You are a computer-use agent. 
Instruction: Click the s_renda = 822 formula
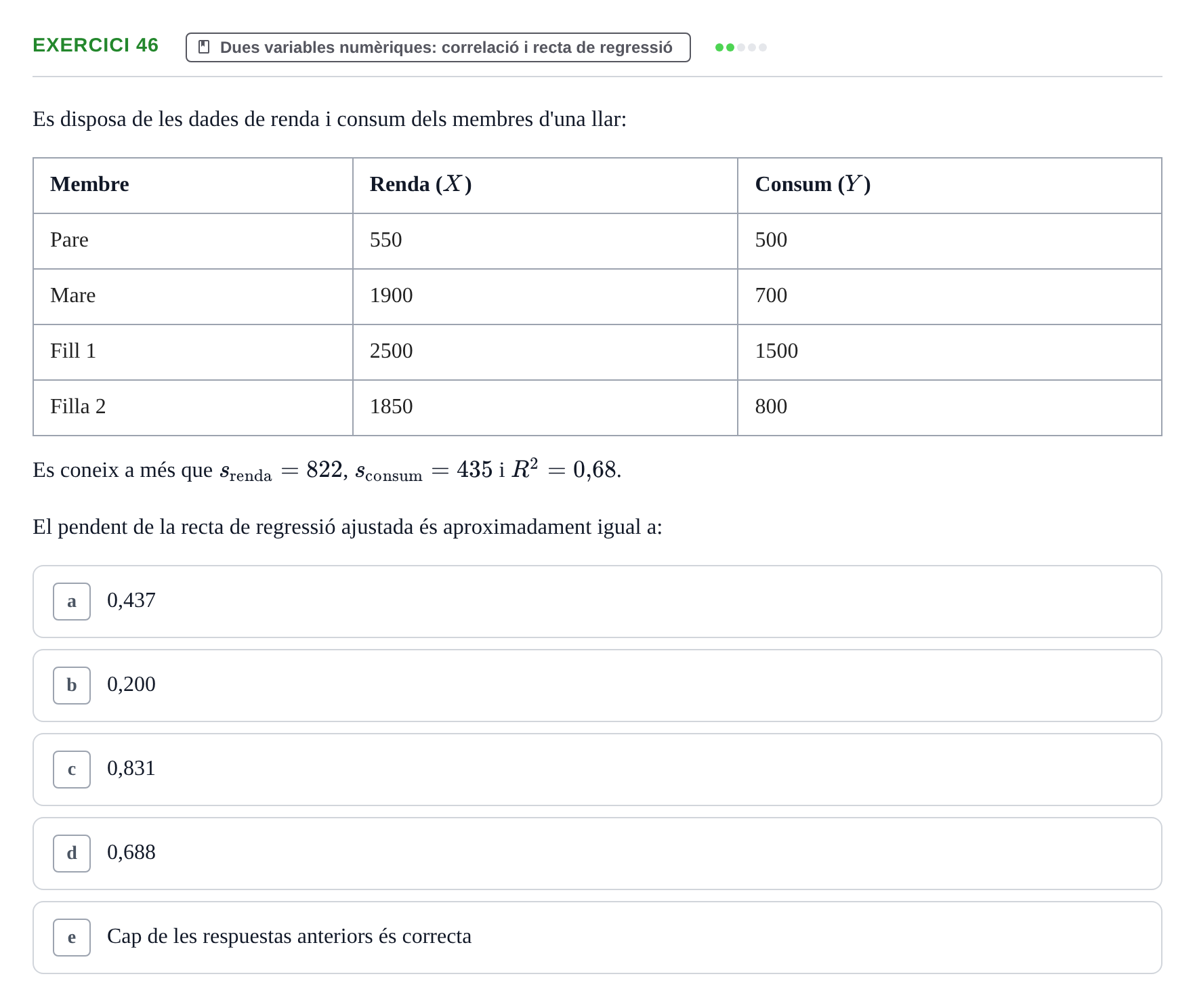[281, 470]
